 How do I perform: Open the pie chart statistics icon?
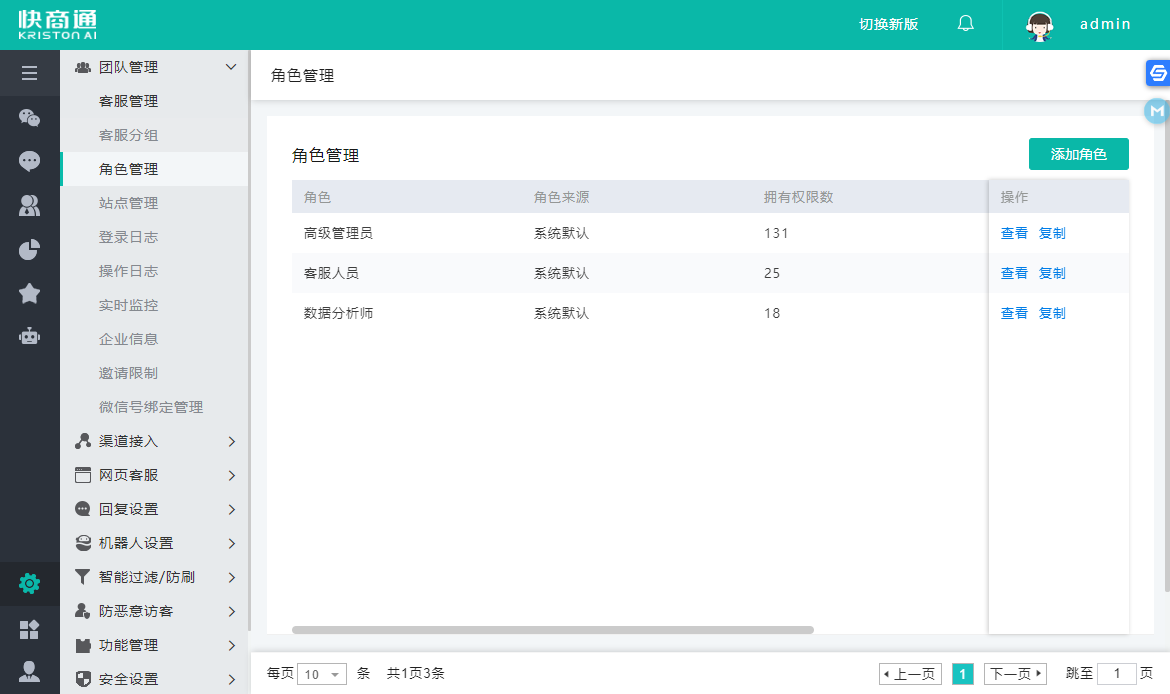[29, 249]
